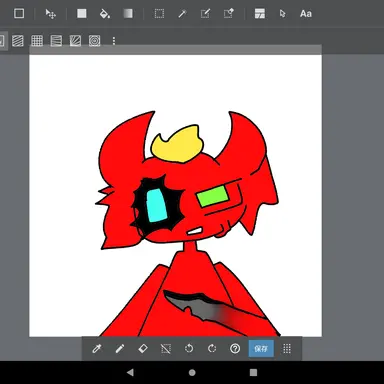This screenshot has width=384, height=384.
Task: Redo the last undone stroke
Action: tap(212, 349)
